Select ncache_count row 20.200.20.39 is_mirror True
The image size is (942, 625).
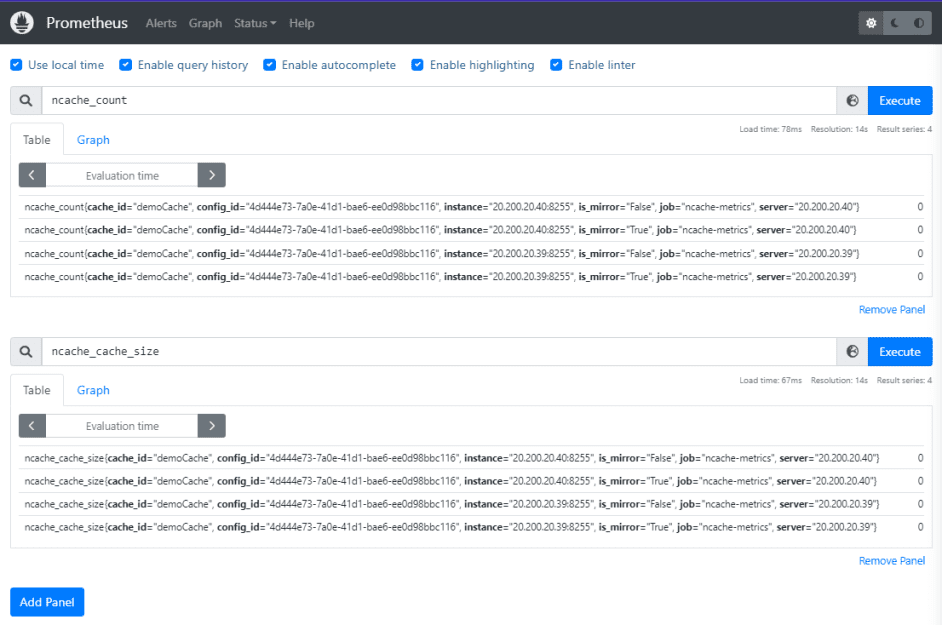(x=472, y=276)
